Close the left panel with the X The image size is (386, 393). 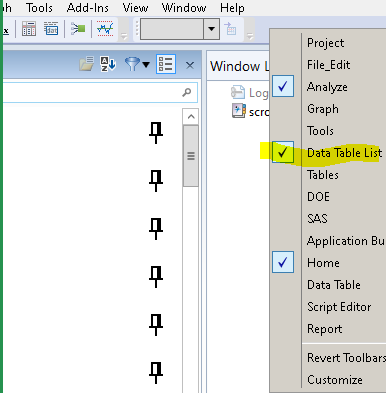click(190, 65)
